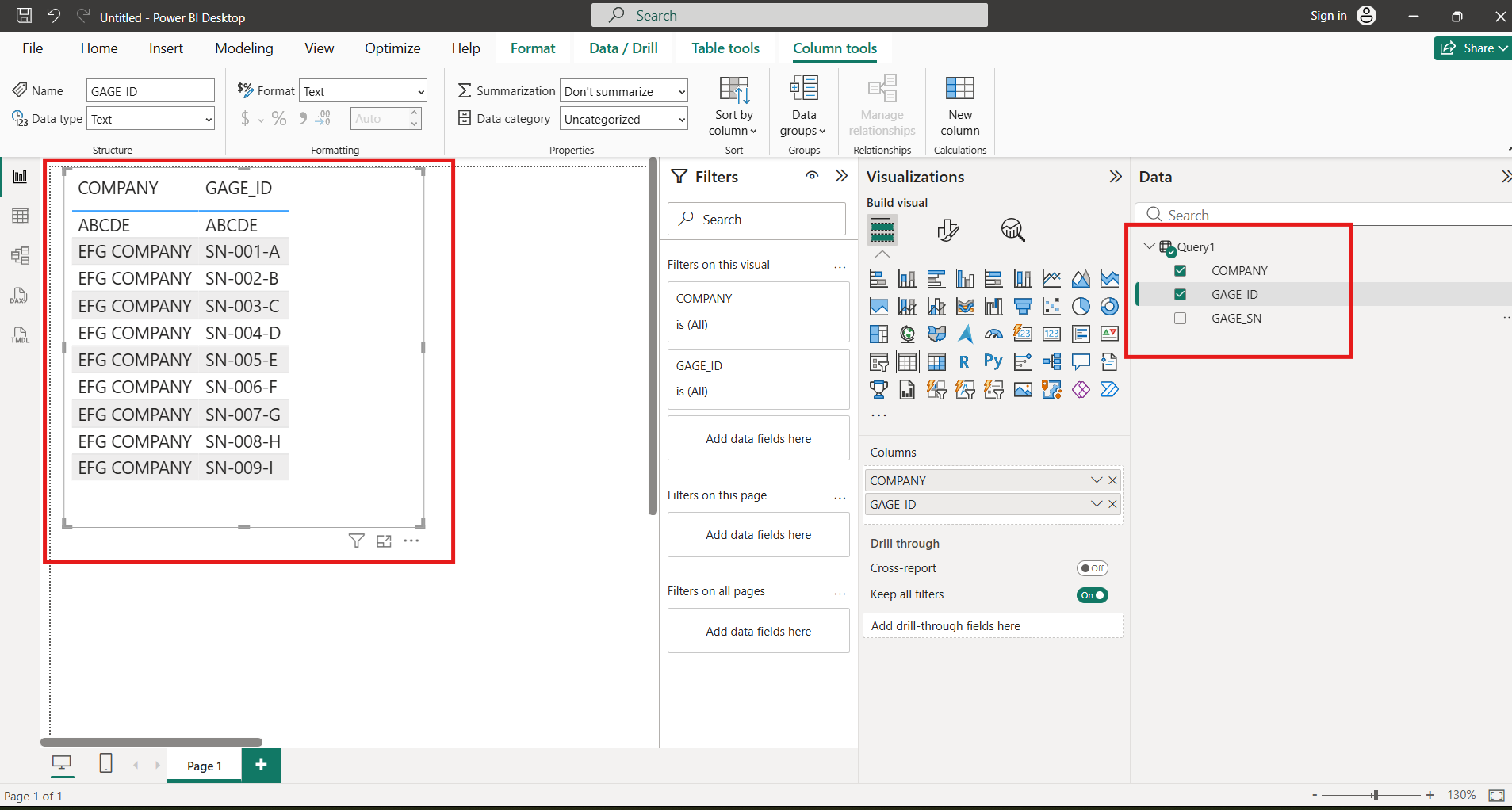Viewport: 1512px width, 810px height.
Task: Open TMDL view in sidebar
Action: 20,335
